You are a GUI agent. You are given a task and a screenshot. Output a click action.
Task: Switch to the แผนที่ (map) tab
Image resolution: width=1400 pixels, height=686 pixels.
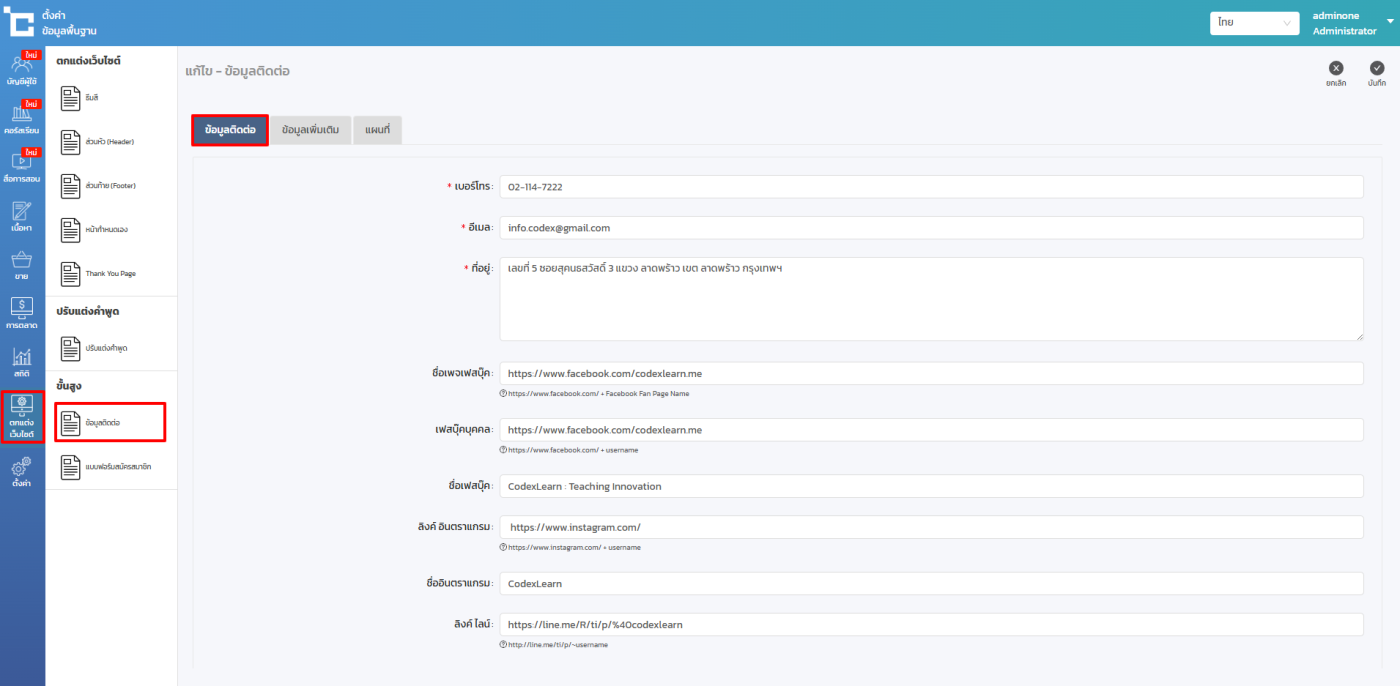coord(377,130)
